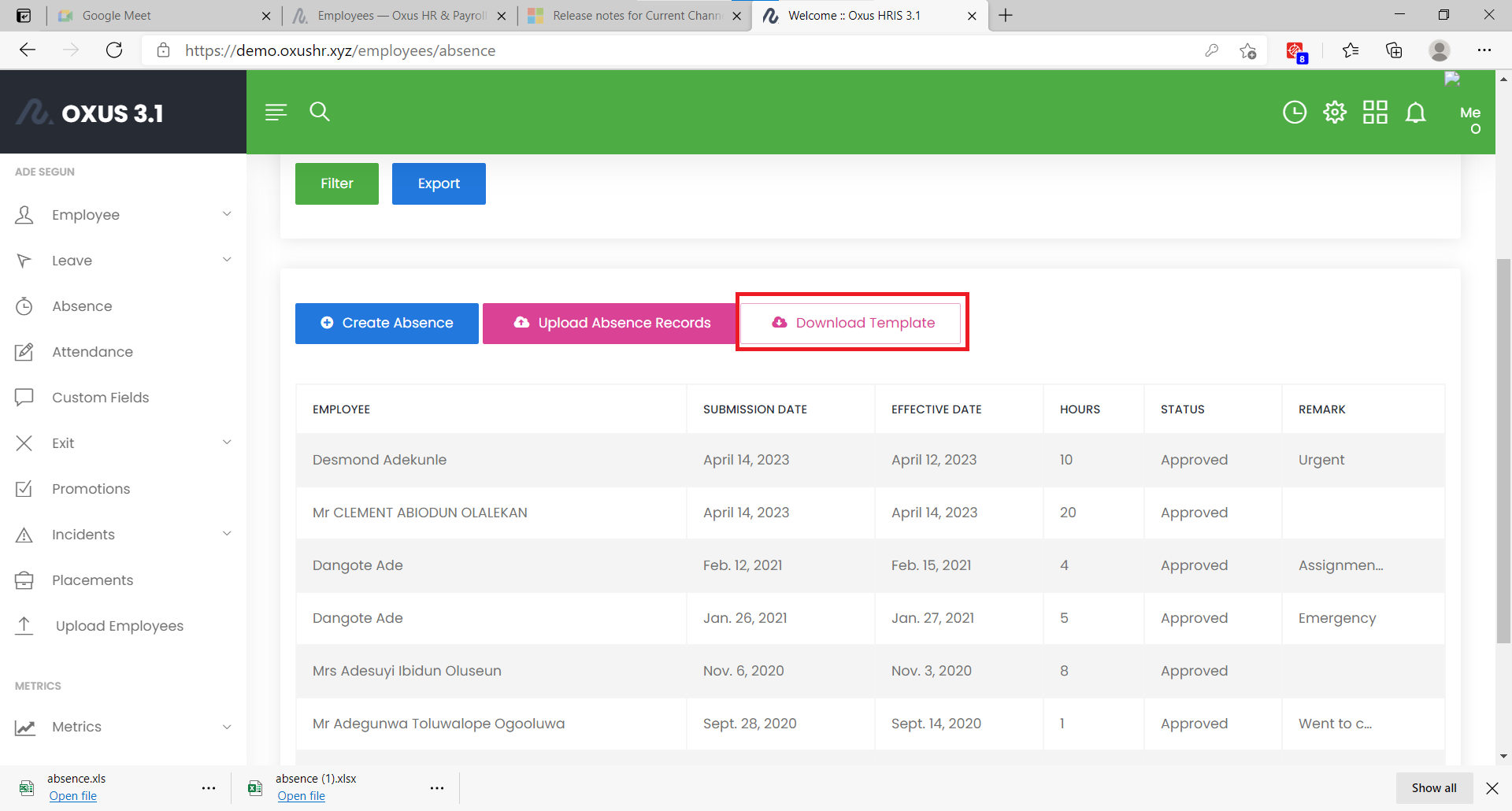This screenshot has width=1512, height=811.
Task: Click the blue Export button
Action: coord(439,183)
